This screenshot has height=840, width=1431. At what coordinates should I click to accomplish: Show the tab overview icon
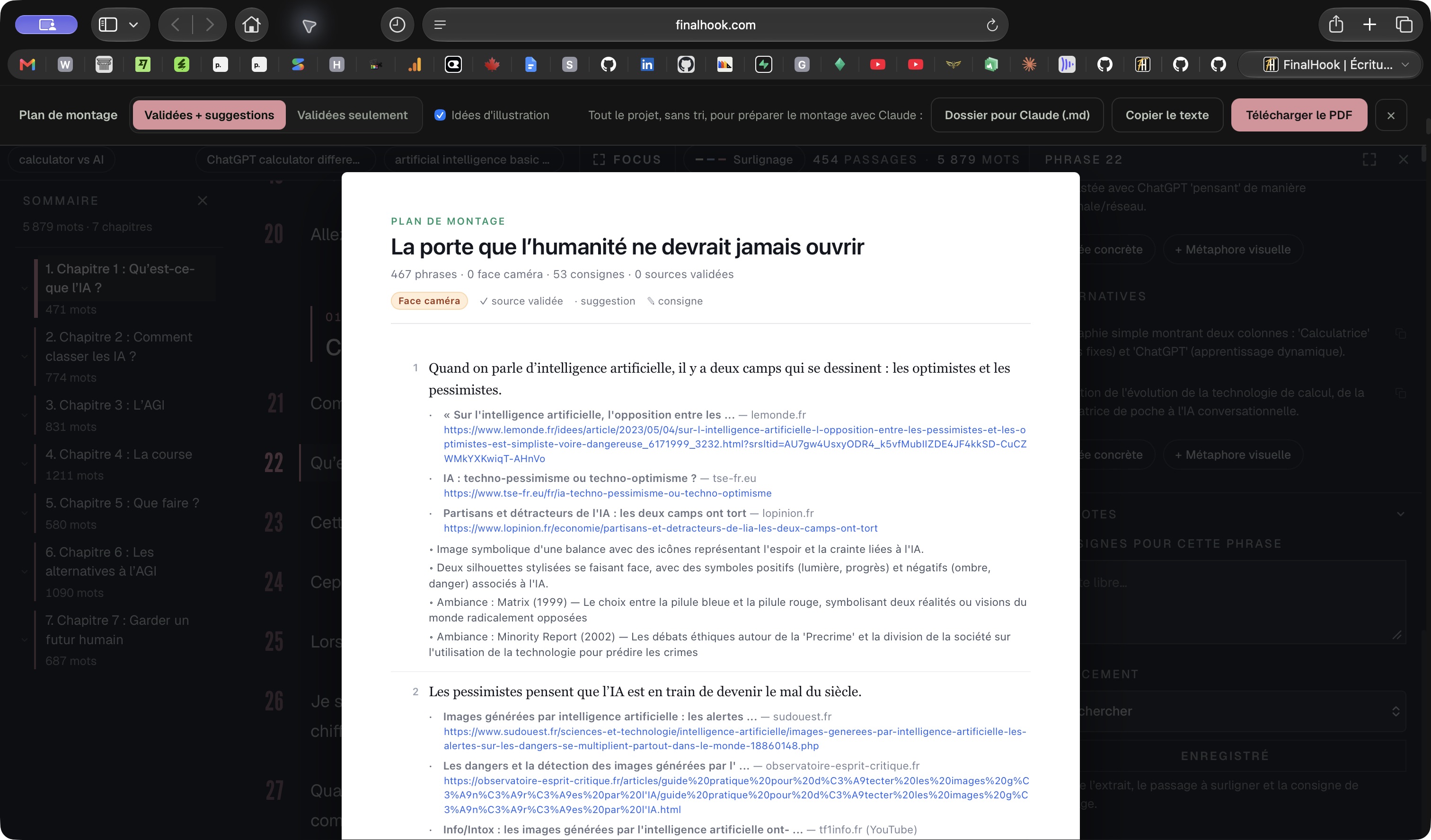click(x=1404, y=25)
